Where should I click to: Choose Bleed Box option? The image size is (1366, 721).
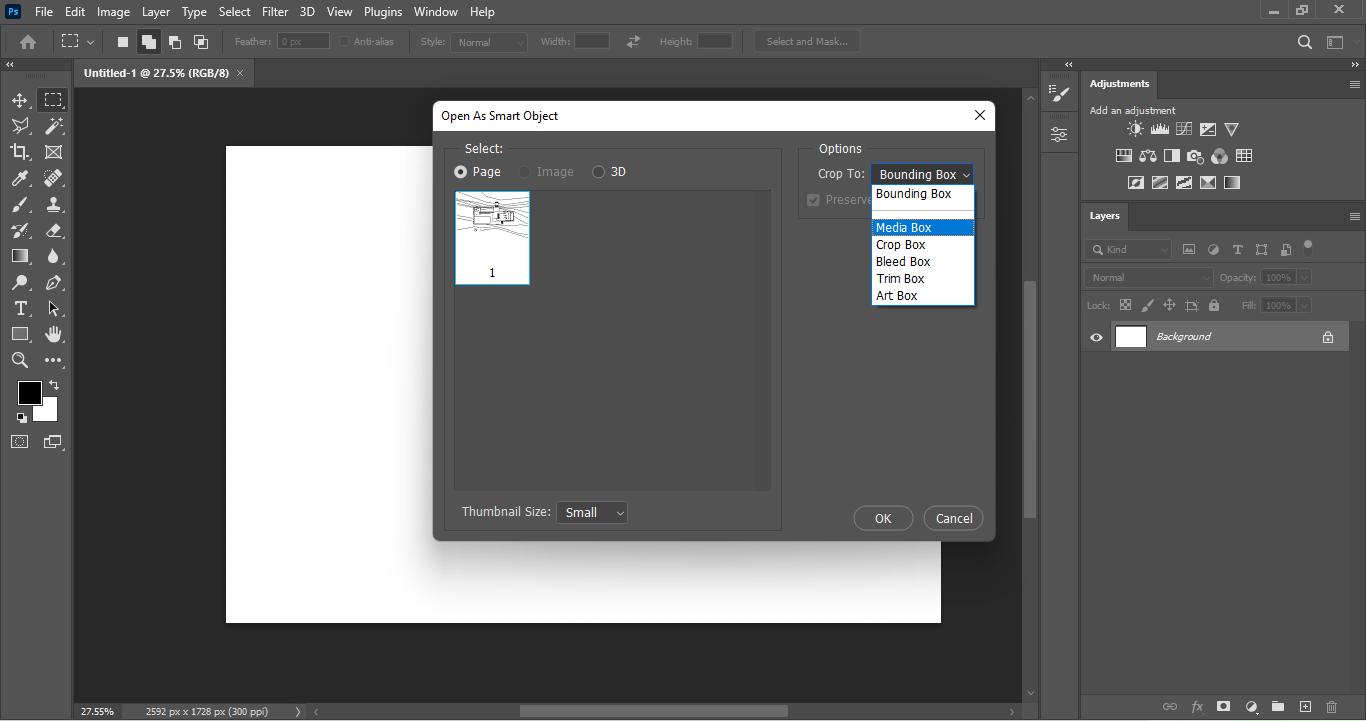(923, 262)
